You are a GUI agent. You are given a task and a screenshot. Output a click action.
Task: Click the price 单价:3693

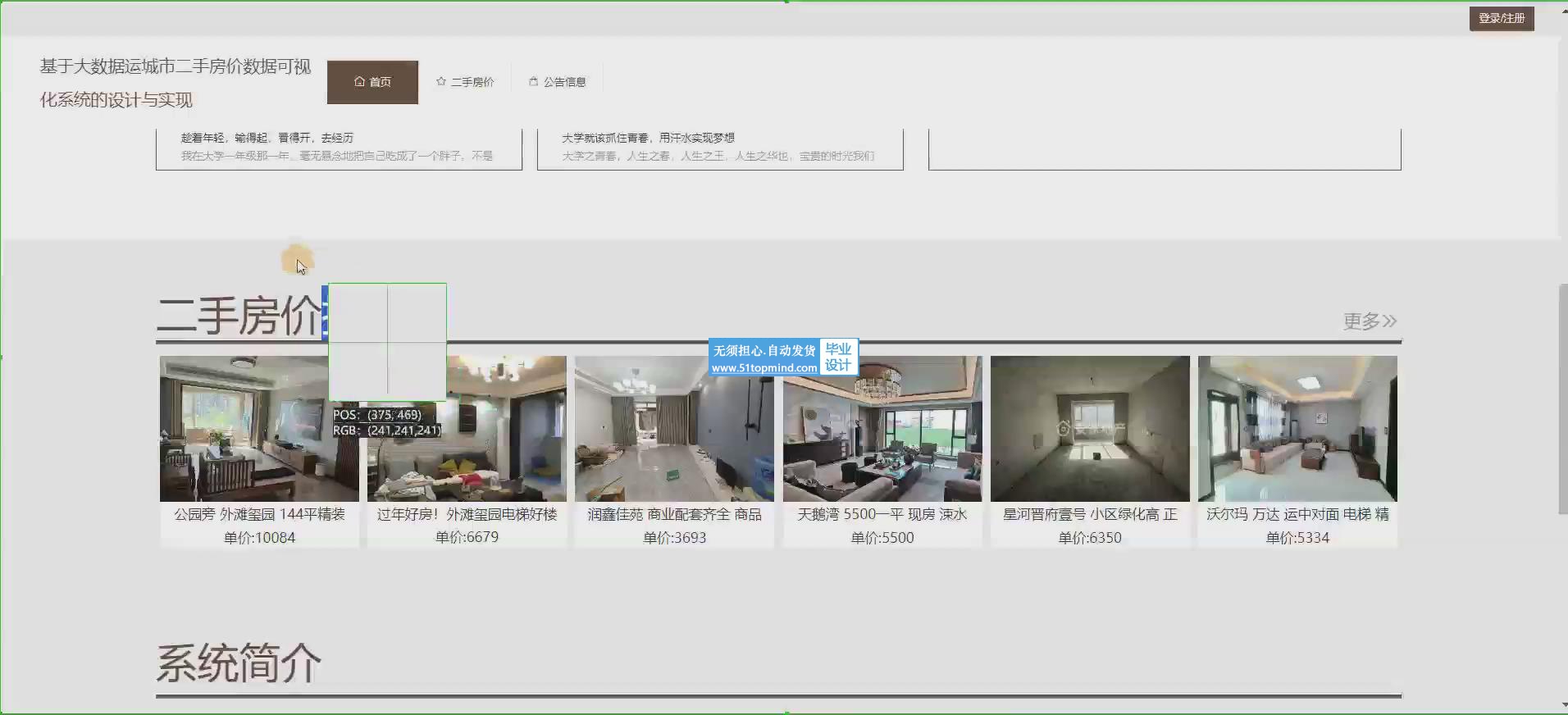tap(674, 538)
